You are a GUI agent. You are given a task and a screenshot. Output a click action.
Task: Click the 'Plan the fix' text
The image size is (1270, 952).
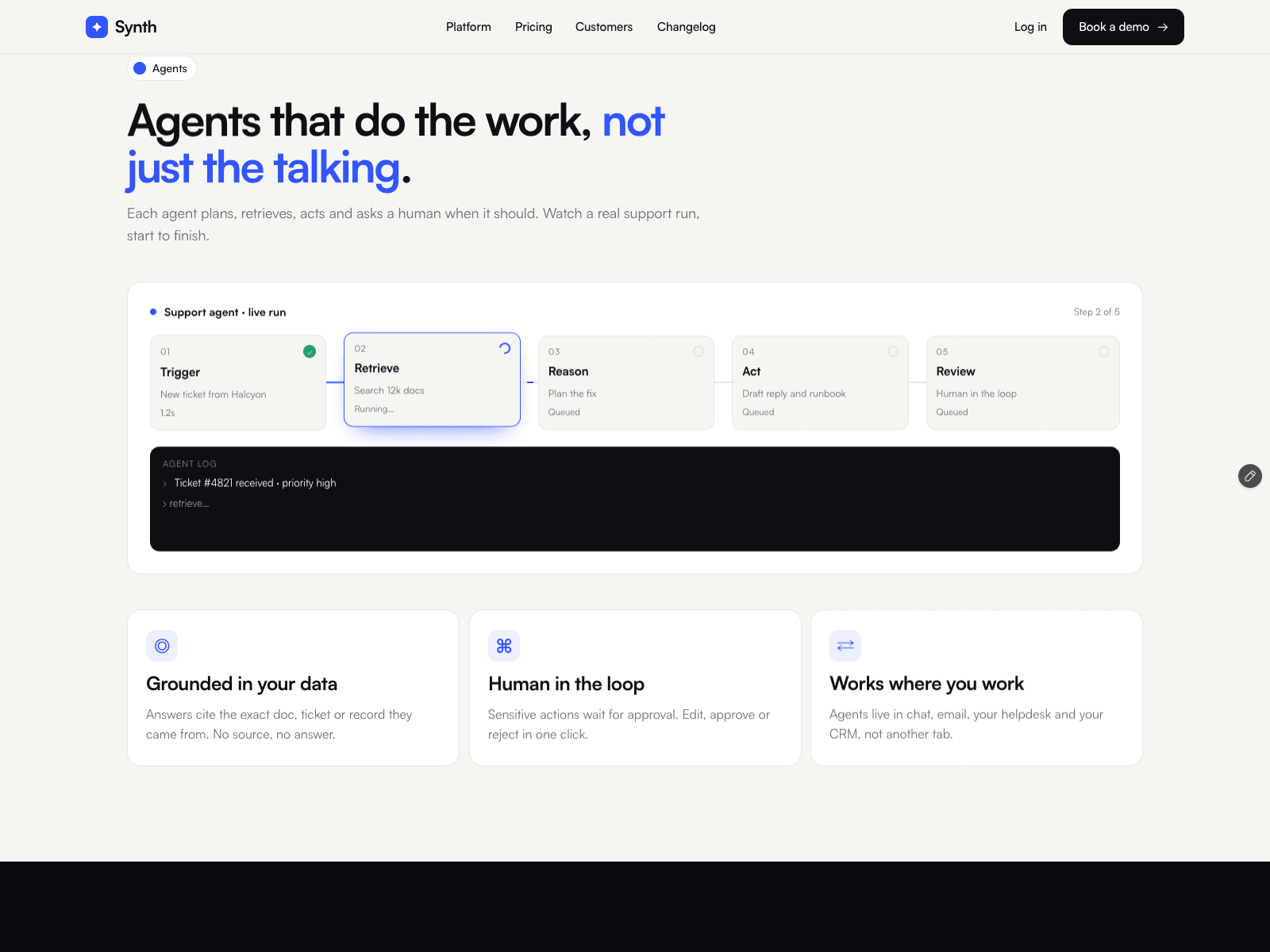572,393
